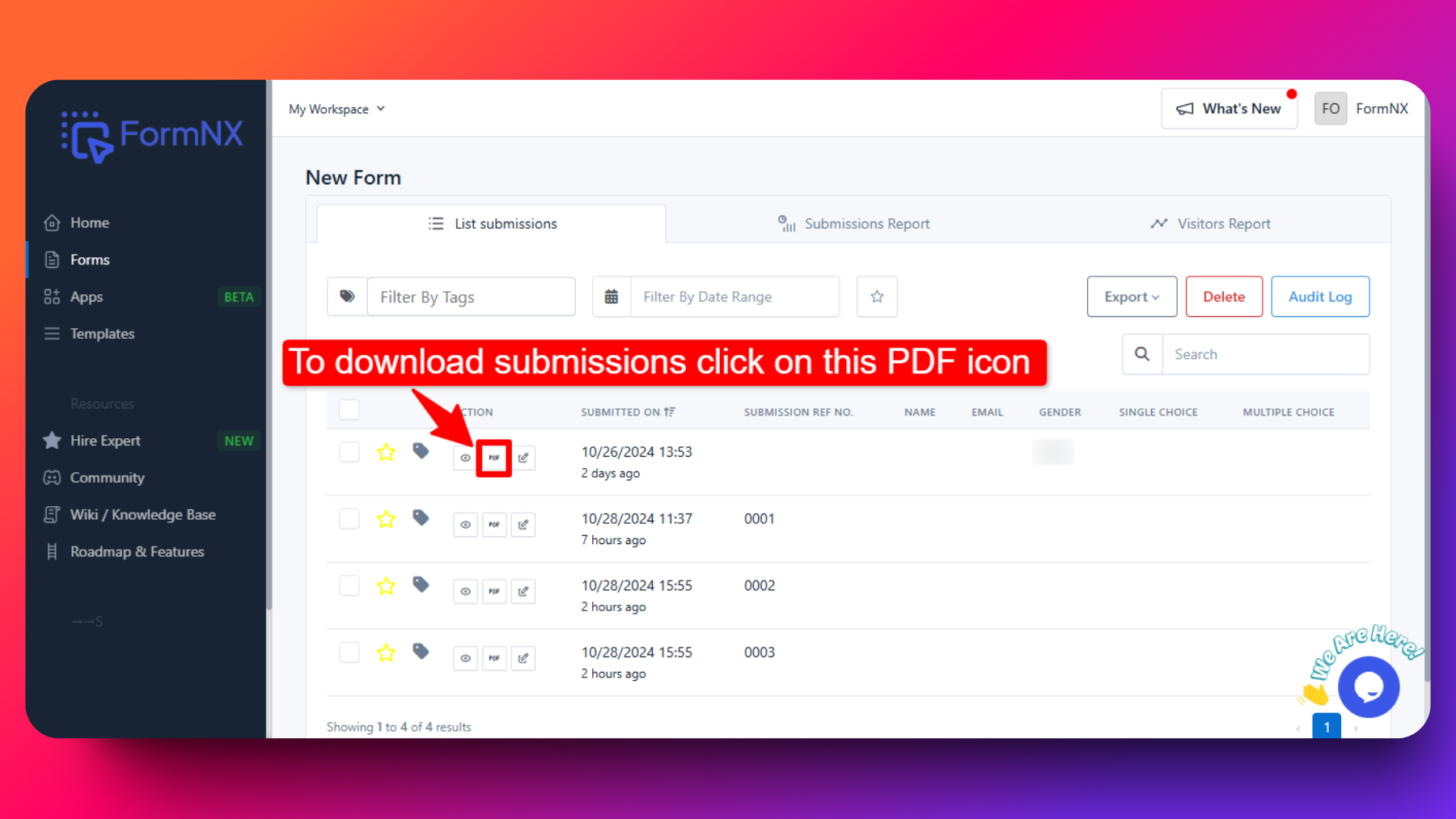Toggle the starred submissions filter button
Image resolution: width=1456 pixels, height=819 pixels.
coord(877,297)
